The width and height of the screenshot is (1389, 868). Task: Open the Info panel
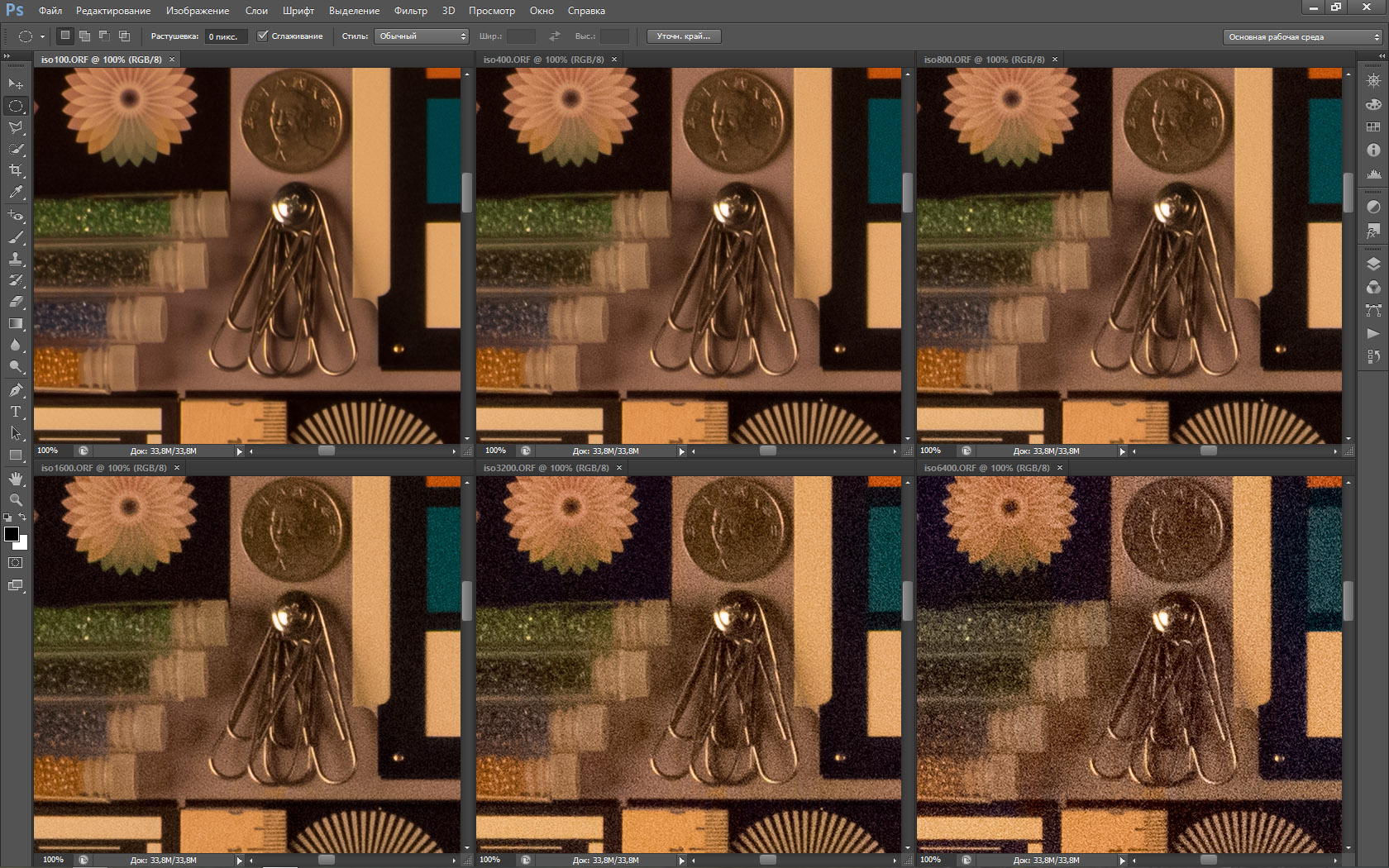(1373, 150)
